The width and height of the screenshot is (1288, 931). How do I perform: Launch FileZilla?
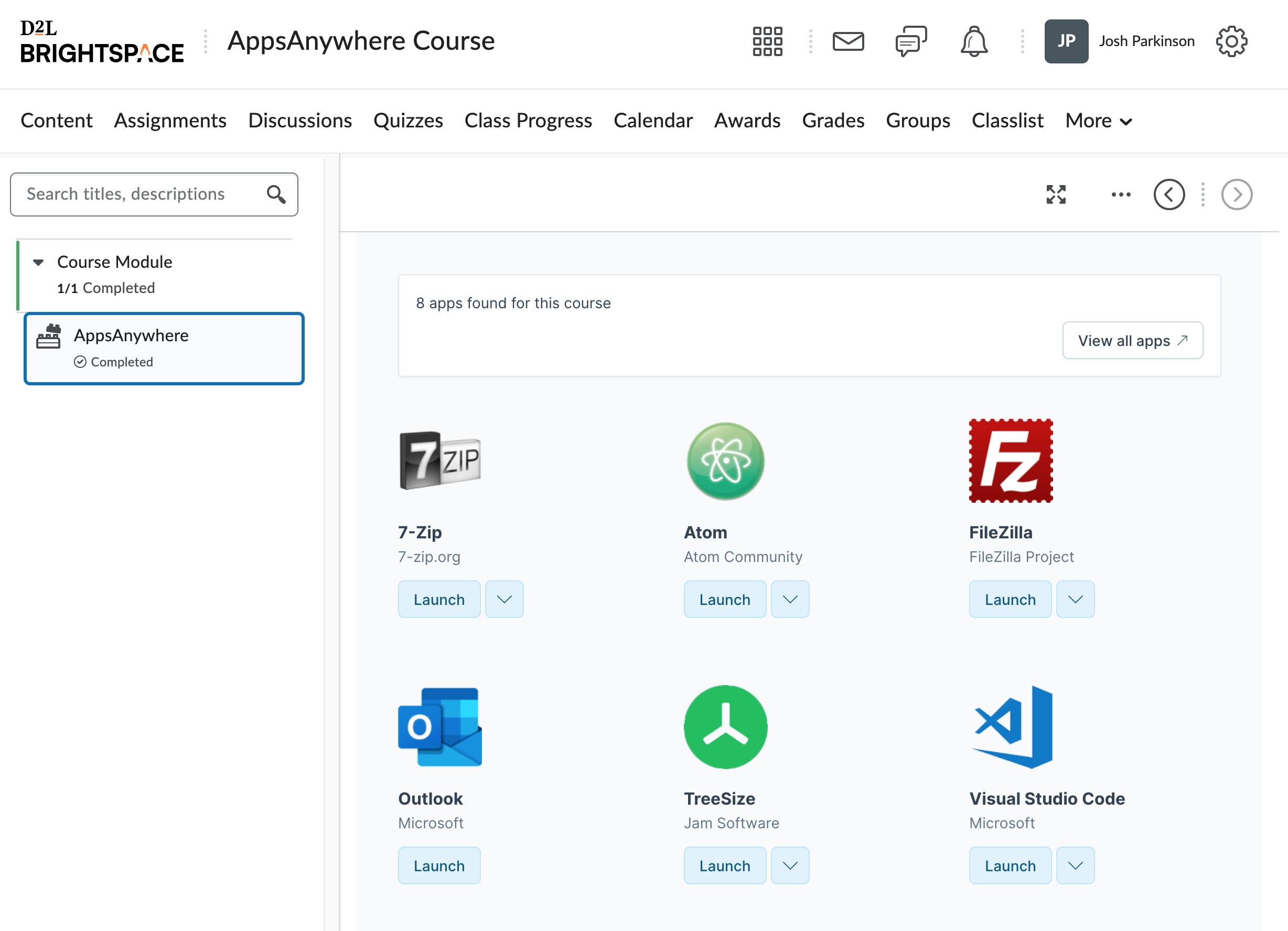tap(1010, 600)
